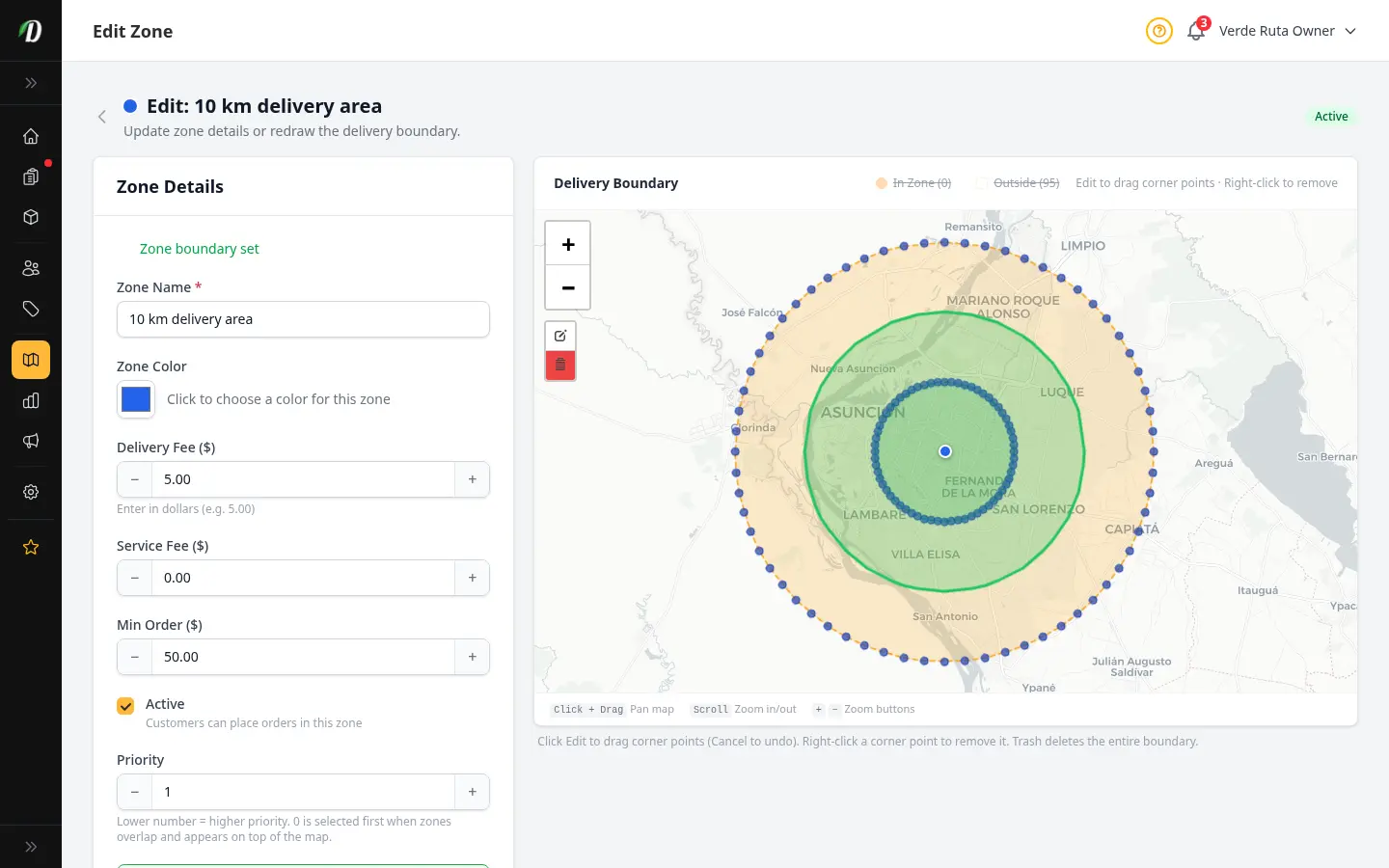This screenshot has width=1389, height=868.
Task: Uncheck the Active checkbox
Action: 125,706
